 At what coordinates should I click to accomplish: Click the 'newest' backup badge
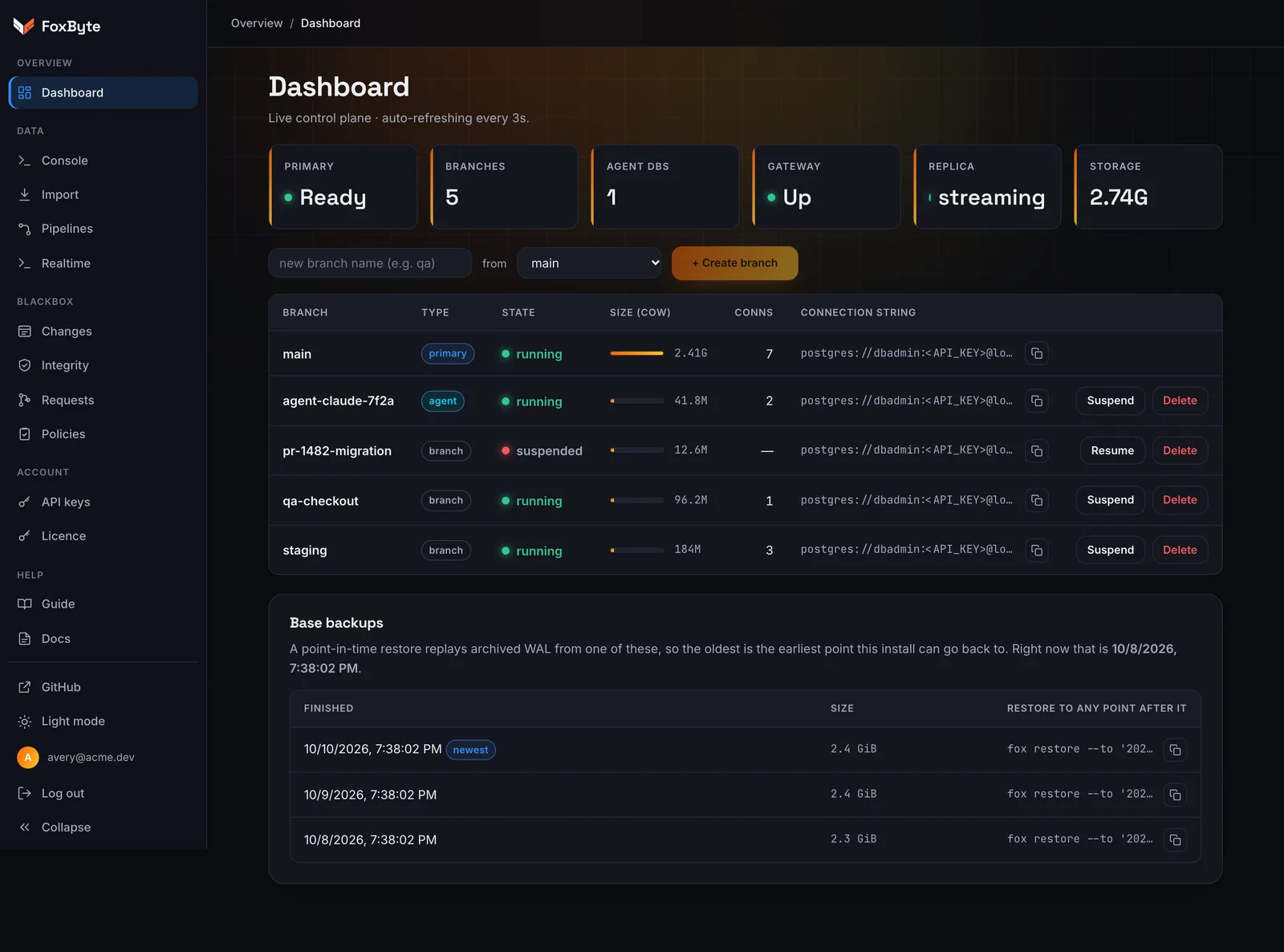(x=470, y=750)
